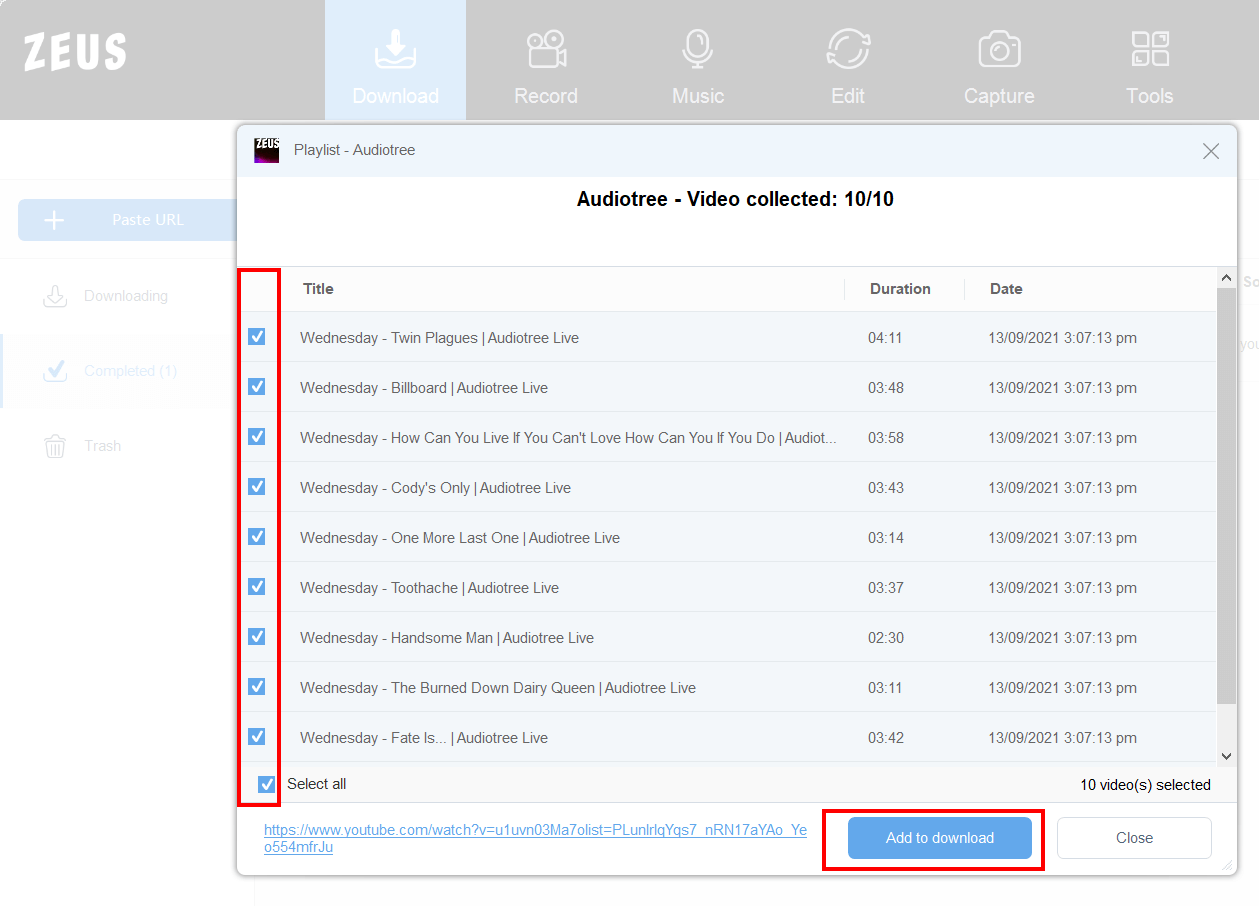Uncheck Billboard video checkbox
1259x906 pixels.
[257, 387]
